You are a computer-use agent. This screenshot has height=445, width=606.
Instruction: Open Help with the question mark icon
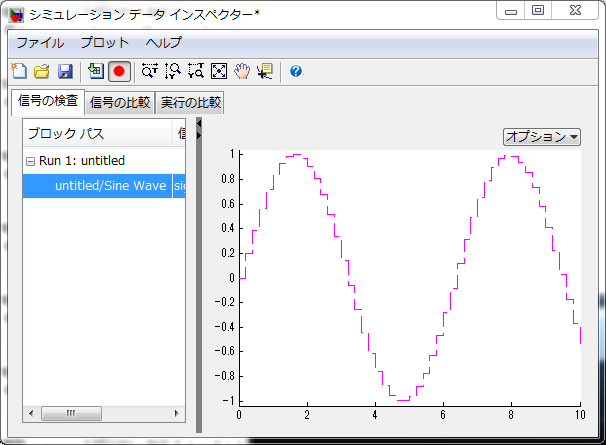click(x=296, y=71)
